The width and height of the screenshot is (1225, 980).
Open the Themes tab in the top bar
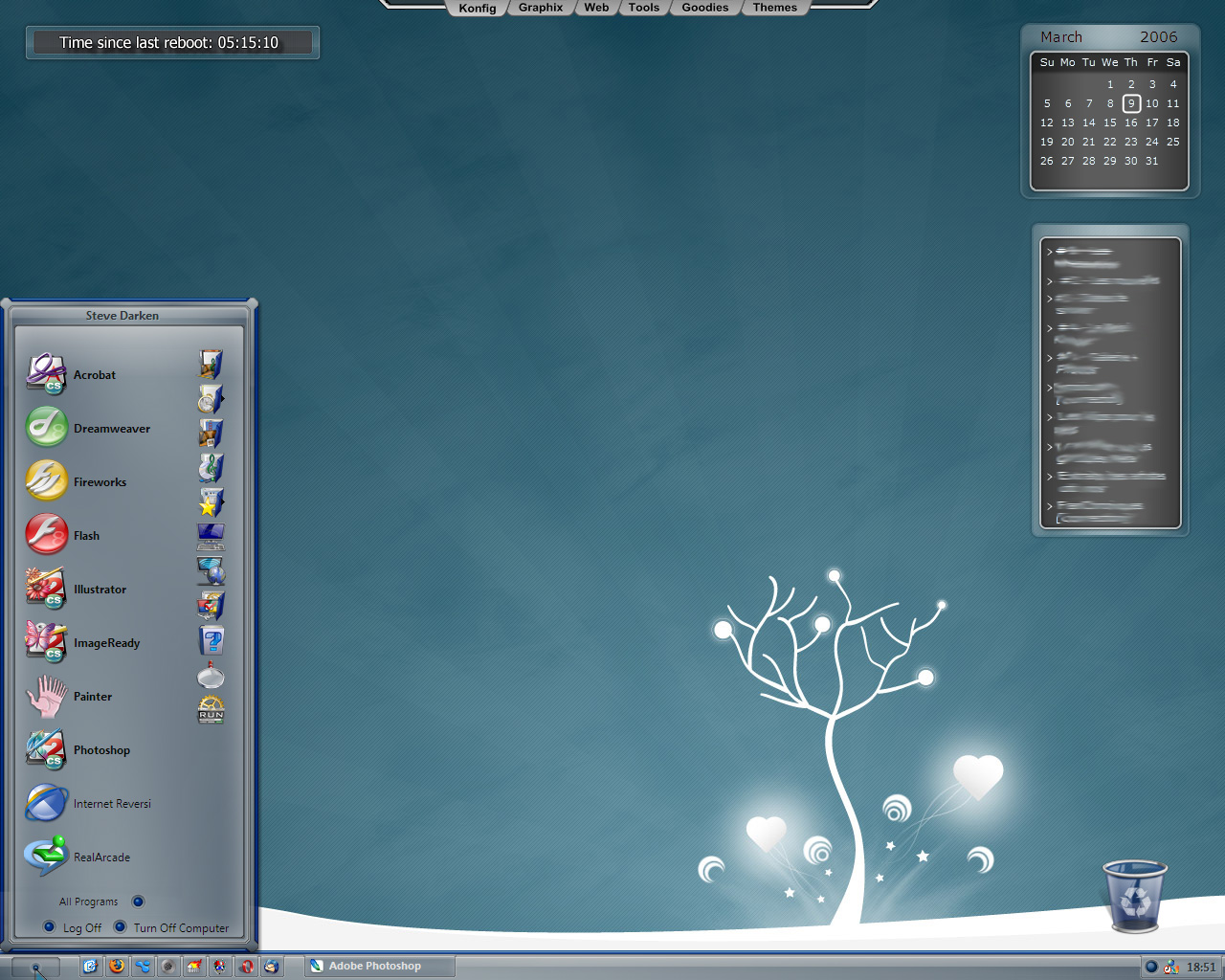tap(775, 8)
